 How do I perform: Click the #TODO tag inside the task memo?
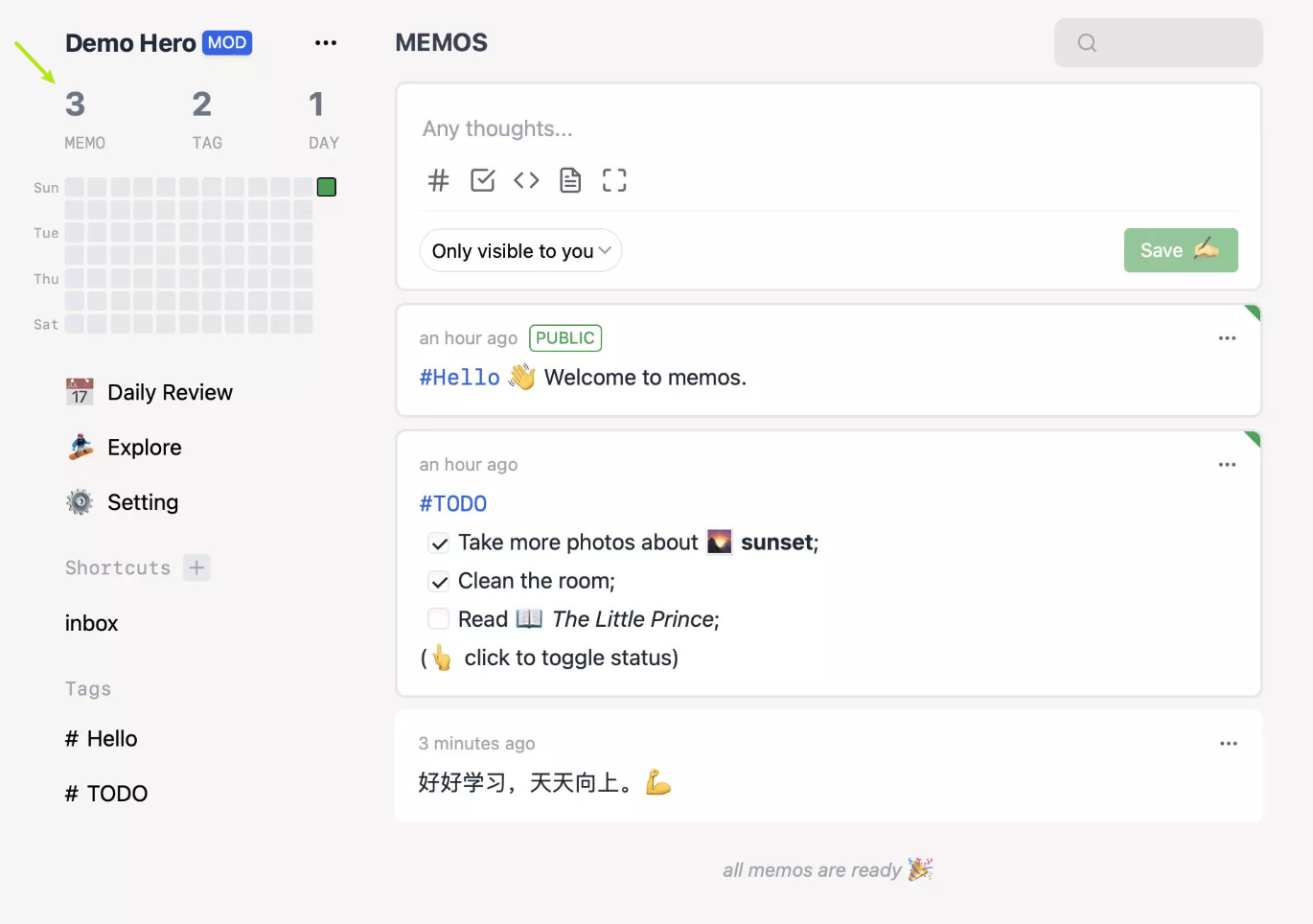(452, 503)
